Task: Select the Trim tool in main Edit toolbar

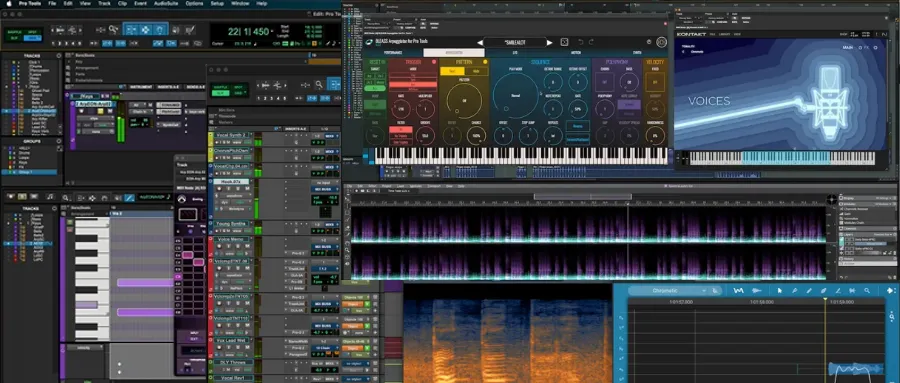Action: 131,30
